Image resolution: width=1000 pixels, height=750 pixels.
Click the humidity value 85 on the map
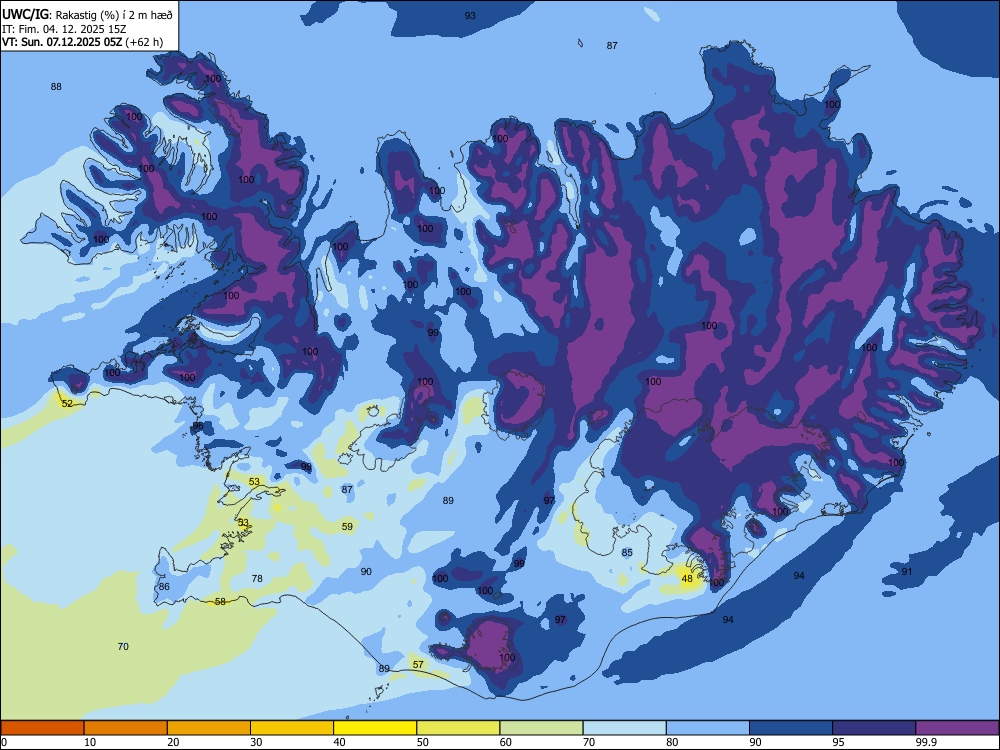[627, 552]
